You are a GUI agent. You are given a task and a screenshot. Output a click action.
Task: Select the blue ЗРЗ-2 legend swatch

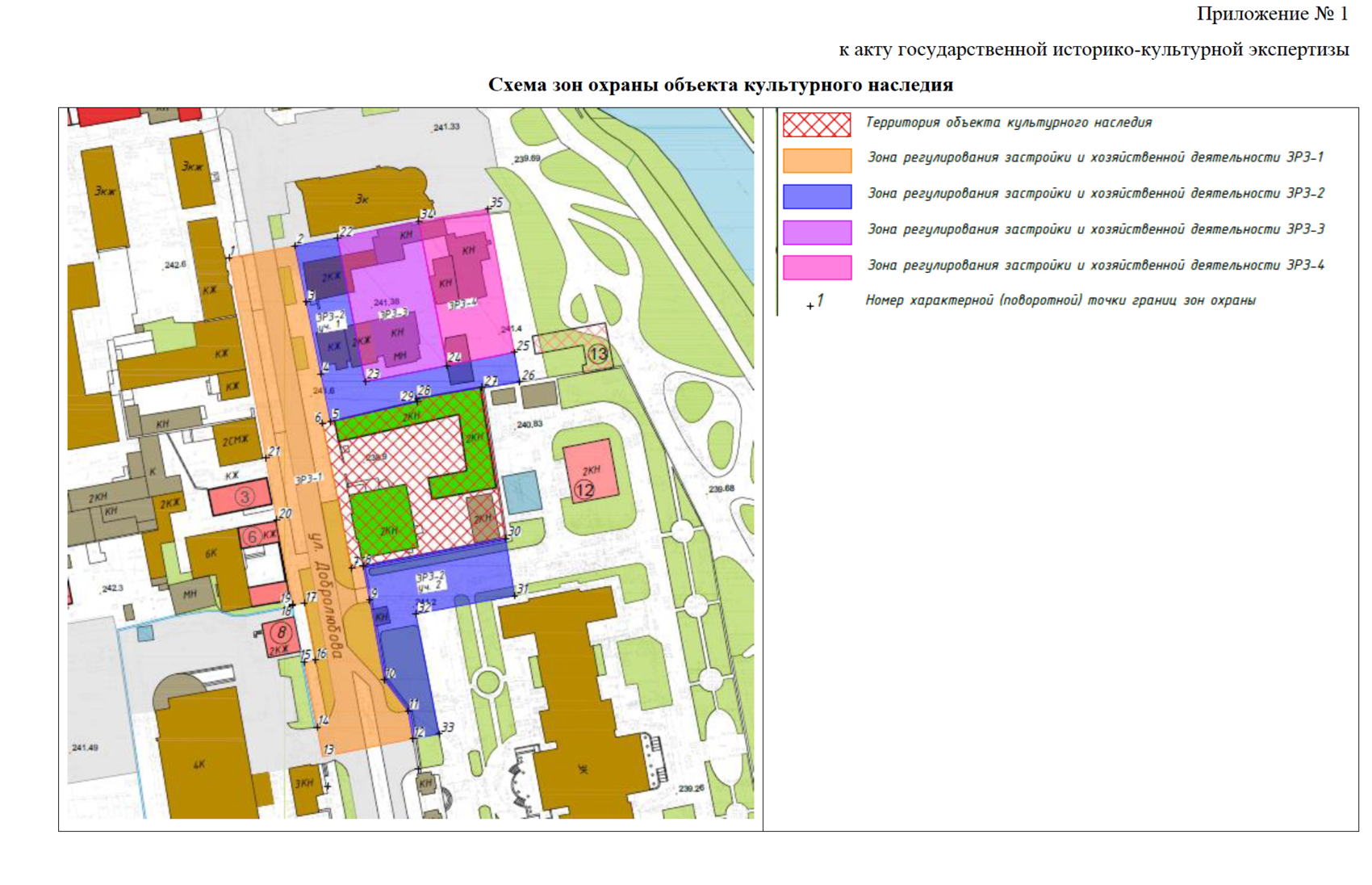click(817, 196)
